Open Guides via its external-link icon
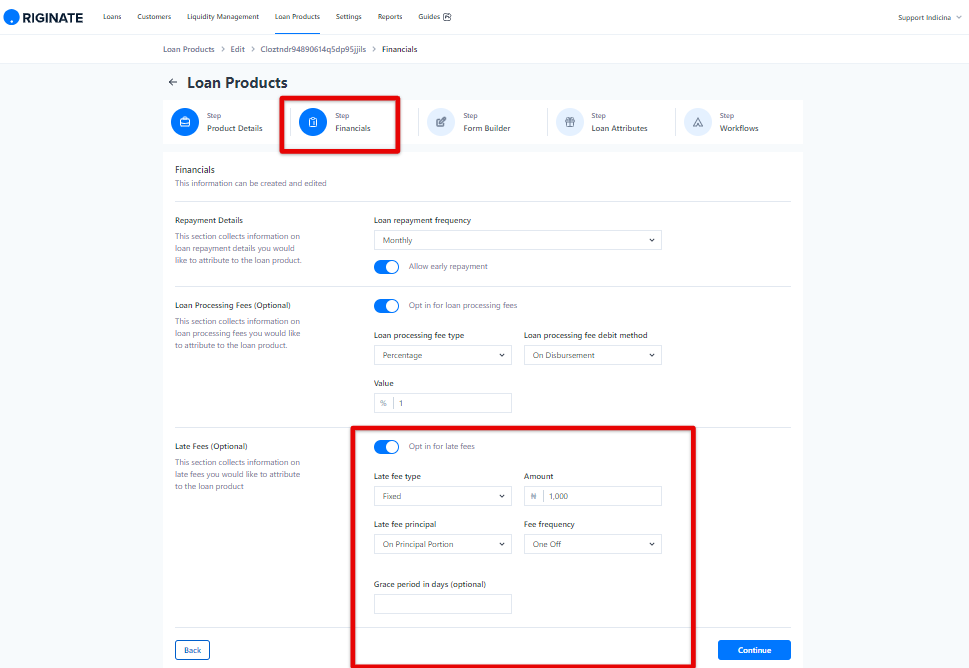This screenshot has height=668, width=969. point(447,16)
